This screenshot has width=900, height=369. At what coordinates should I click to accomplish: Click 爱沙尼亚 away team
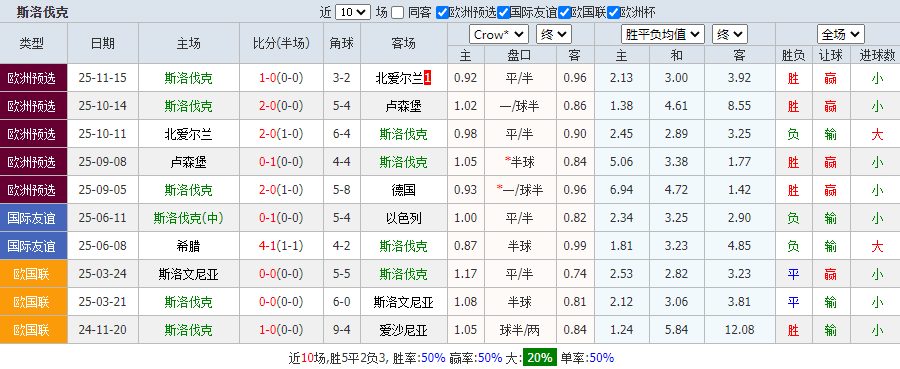click(x=404, y=330)
